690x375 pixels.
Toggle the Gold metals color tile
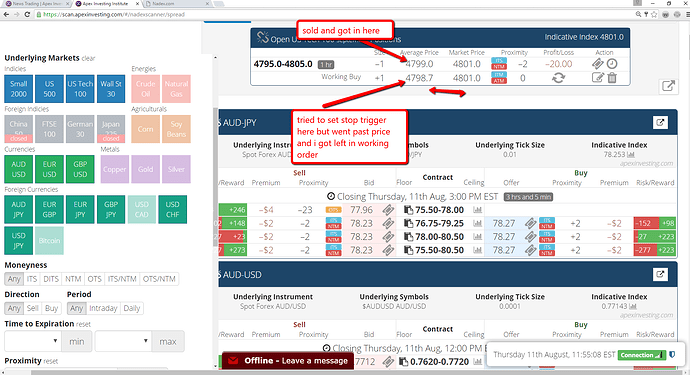click(x=146, y=169)
